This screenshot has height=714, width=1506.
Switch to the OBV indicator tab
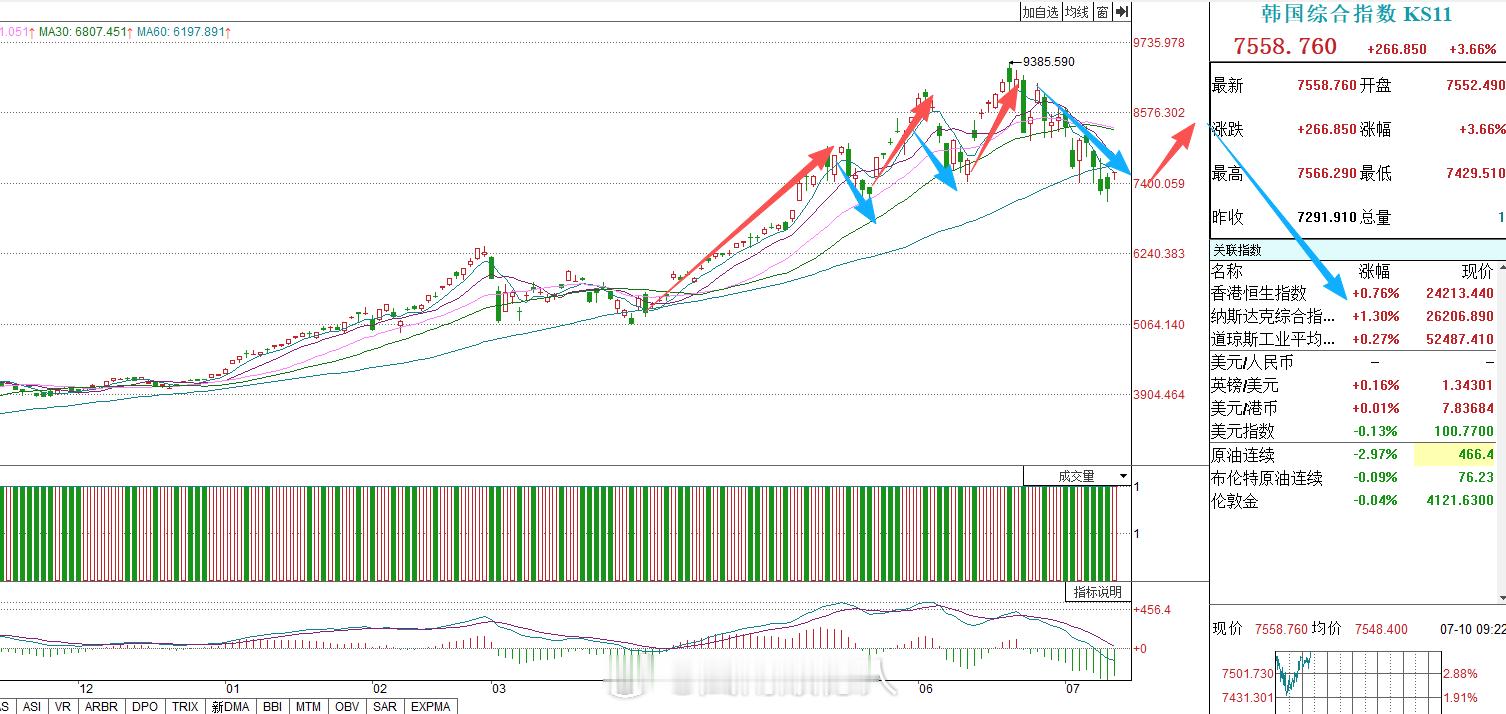click(347, 706)
